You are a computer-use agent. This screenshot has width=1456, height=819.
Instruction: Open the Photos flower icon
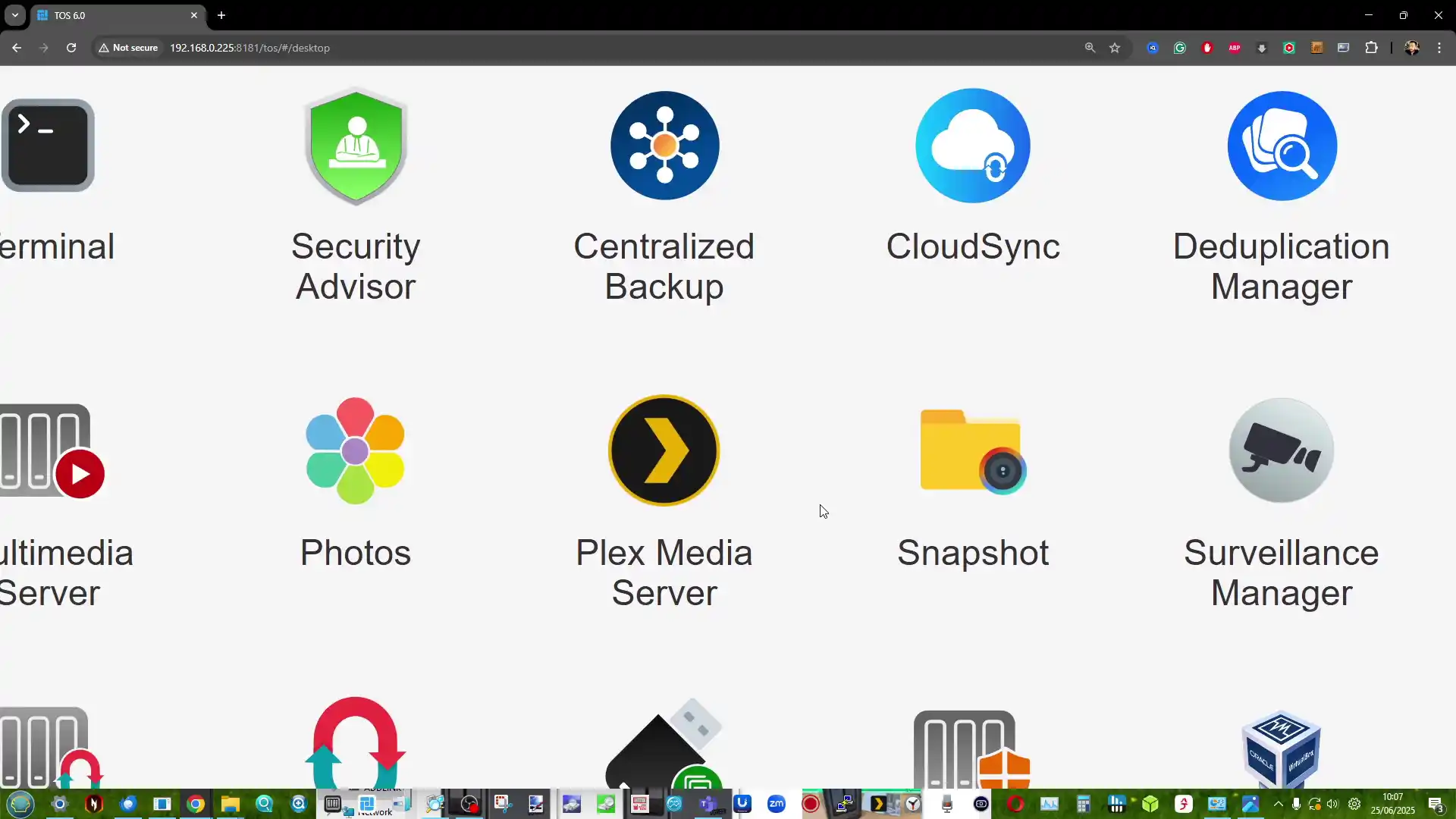pyautogui.click(x=356, y=451)
